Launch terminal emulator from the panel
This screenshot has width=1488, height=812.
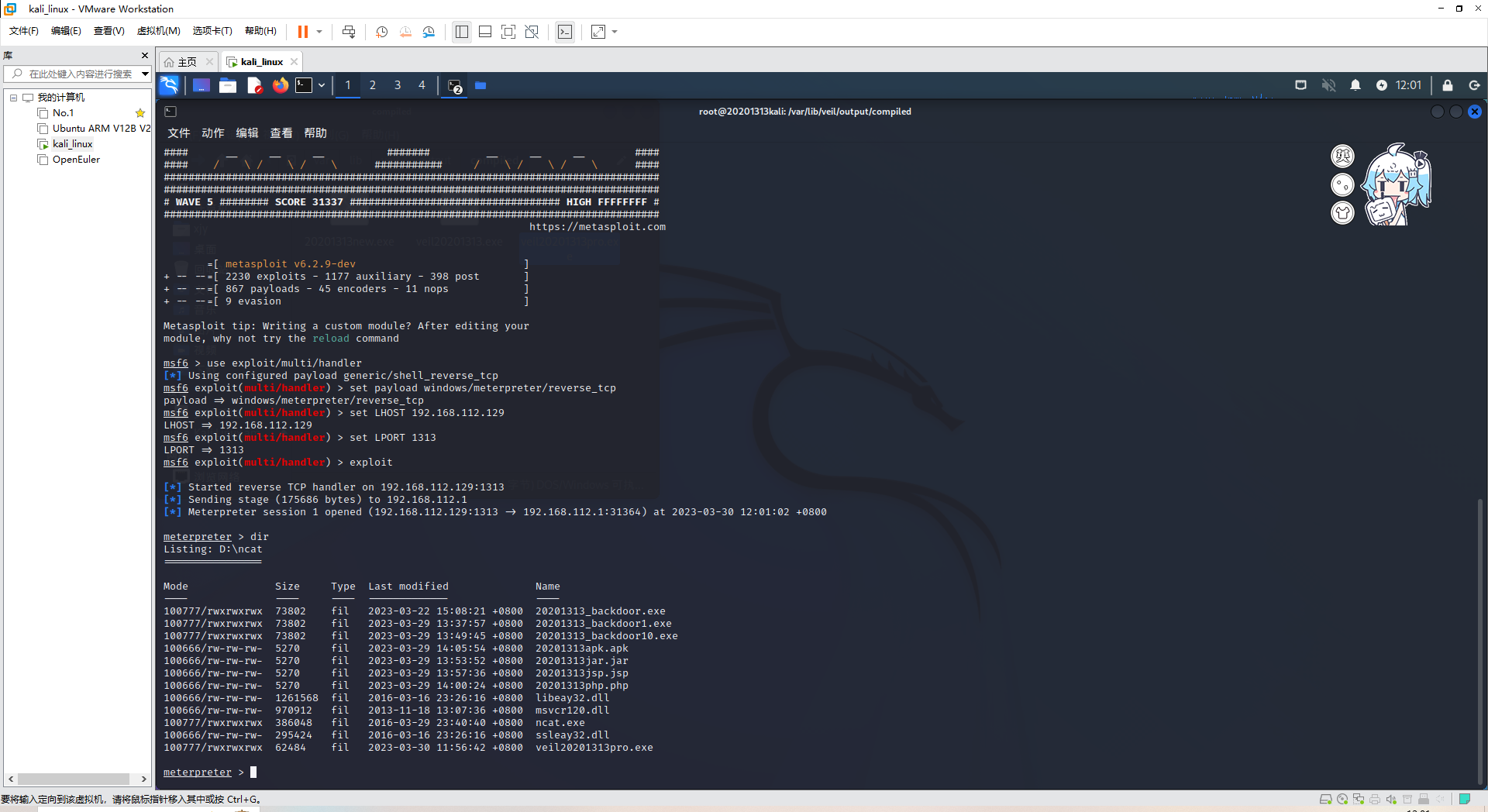click(x=305, y=85)
